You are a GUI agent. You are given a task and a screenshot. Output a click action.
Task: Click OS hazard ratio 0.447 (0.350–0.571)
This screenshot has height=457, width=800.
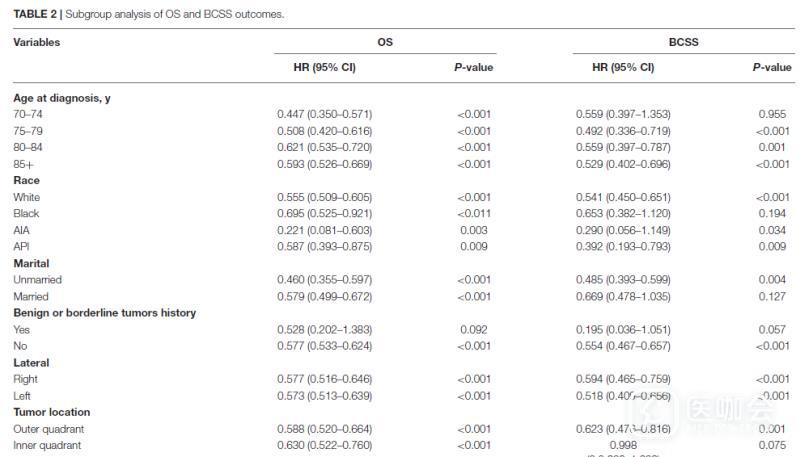(324, 115)
